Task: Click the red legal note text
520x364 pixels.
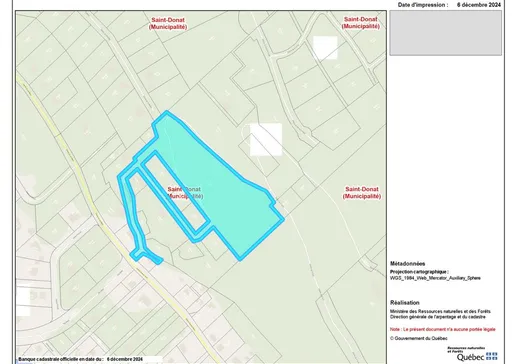Action: (x=443, y=329)
